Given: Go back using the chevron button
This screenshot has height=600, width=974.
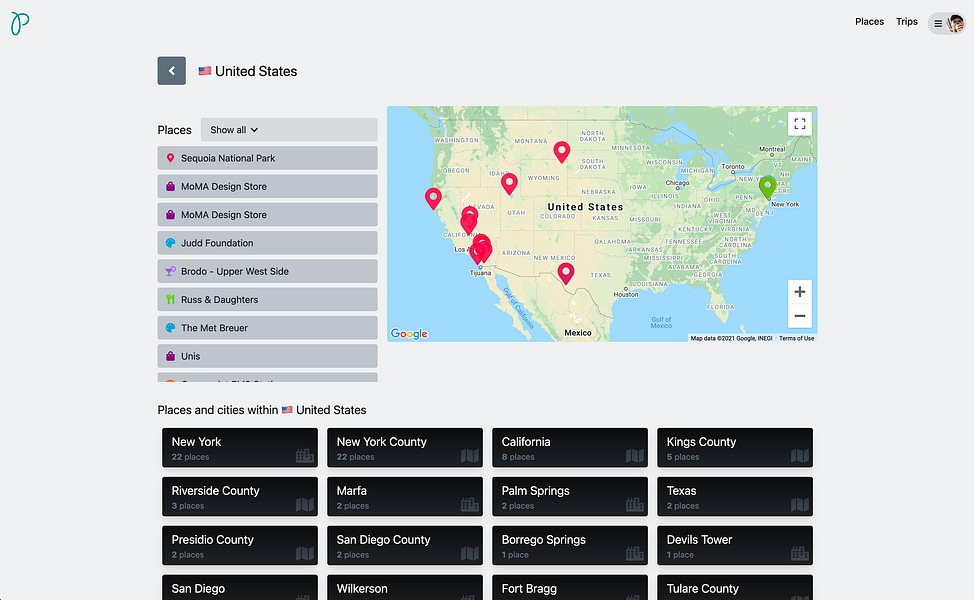Looking at the screenshot, I should coord(171,71).
